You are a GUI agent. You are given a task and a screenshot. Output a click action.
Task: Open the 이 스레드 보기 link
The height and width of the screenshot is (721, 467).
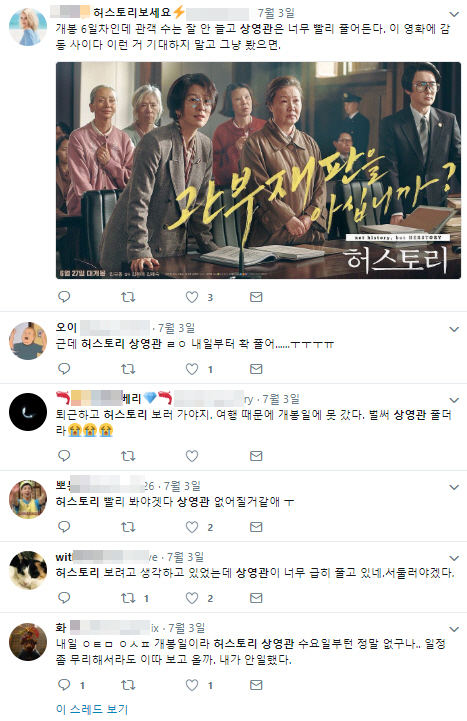pyautogui.click(x=92, y=709)
